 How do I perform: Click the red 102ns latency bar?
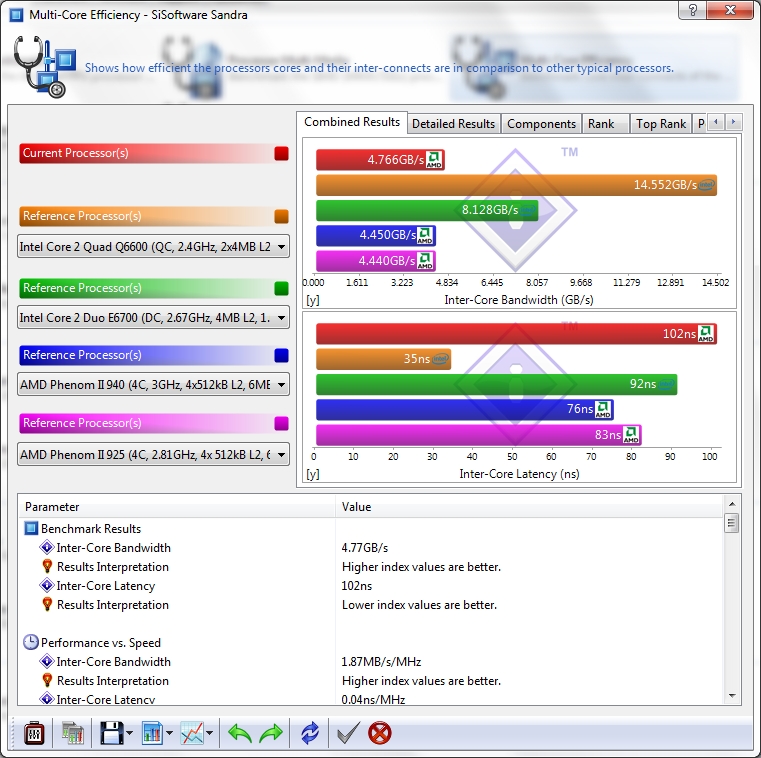tap(516, 334)
